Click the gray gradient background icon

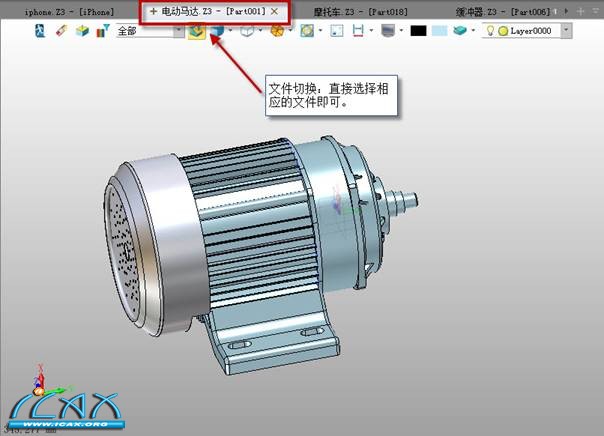[388, 31]
